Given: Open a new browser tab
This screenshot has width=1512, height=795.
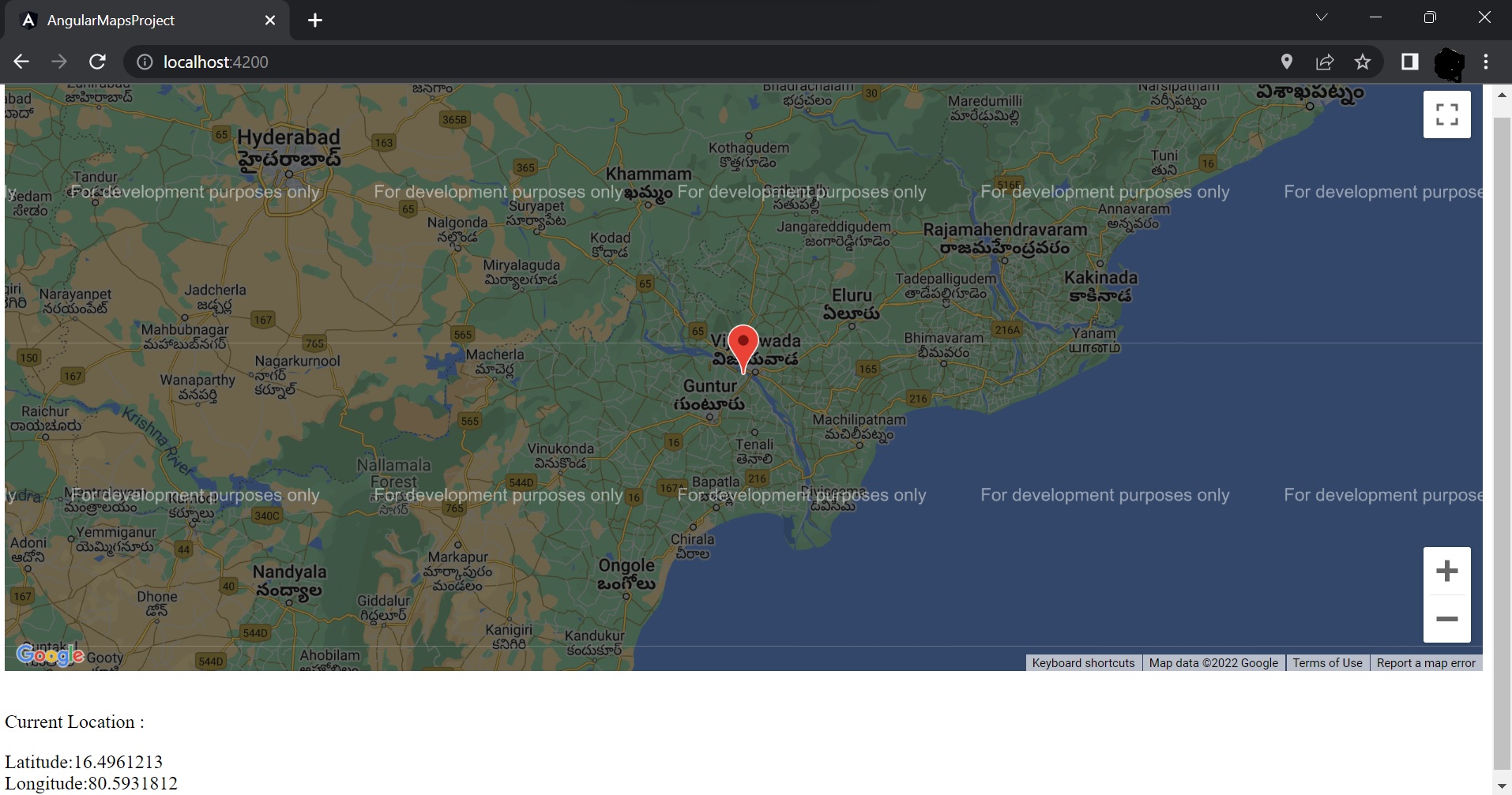Looking at the screenshot, I should click(x=314, y=21).
